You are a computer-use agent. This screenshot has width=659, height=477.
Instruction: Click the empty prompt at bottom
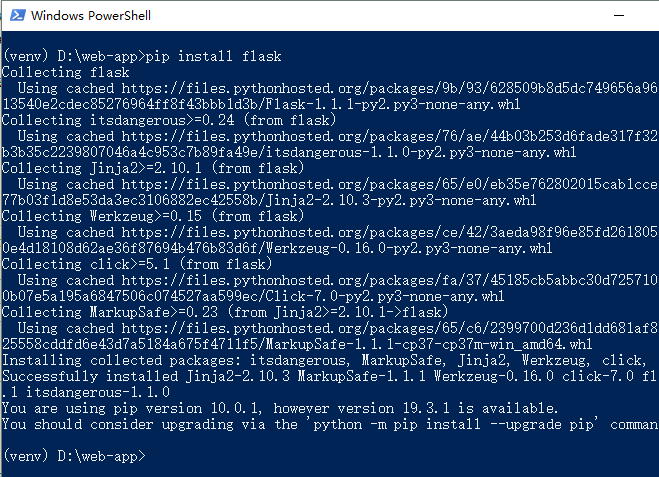[x=74, y=456]
